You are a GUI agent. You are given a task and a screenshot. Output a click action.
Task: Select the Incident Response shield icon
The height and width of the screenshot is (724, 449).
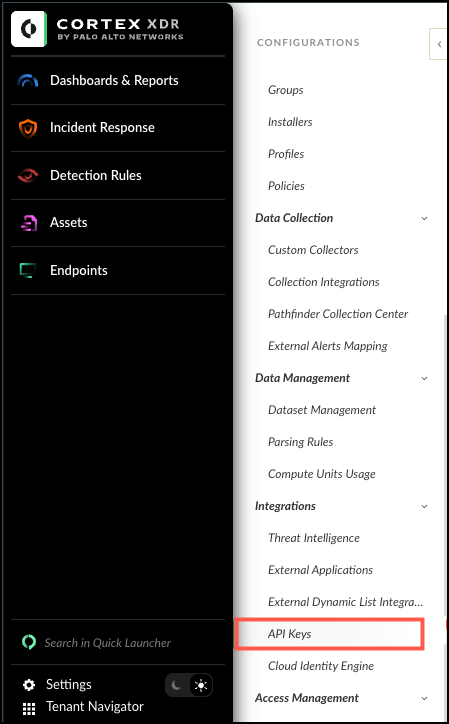pyautogui.click(x=28, y=128)
